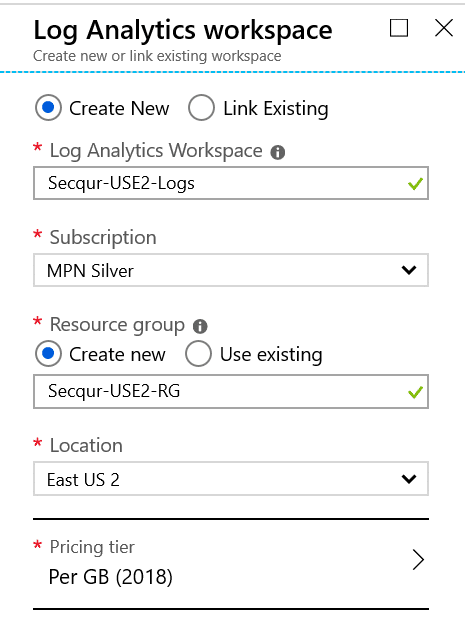Click the Log Analytics workspace blade title
This screenshot has height=636, width=465.
[x=183, y=30]
